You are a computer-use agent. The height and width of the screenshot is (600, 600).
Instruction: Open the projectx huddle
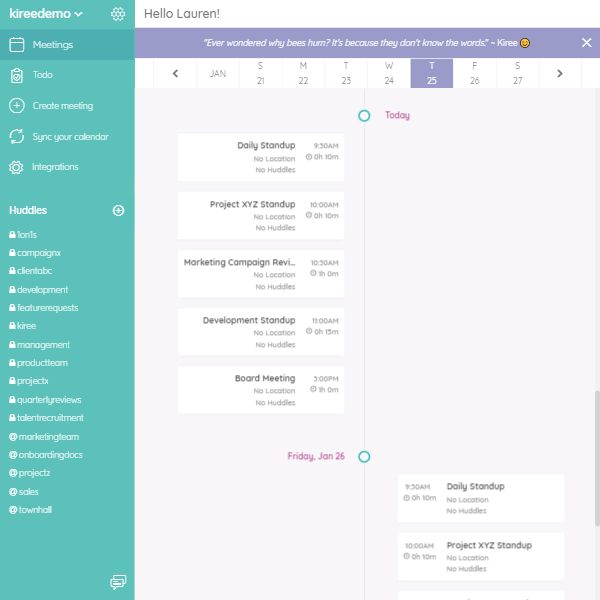[29, 381]
